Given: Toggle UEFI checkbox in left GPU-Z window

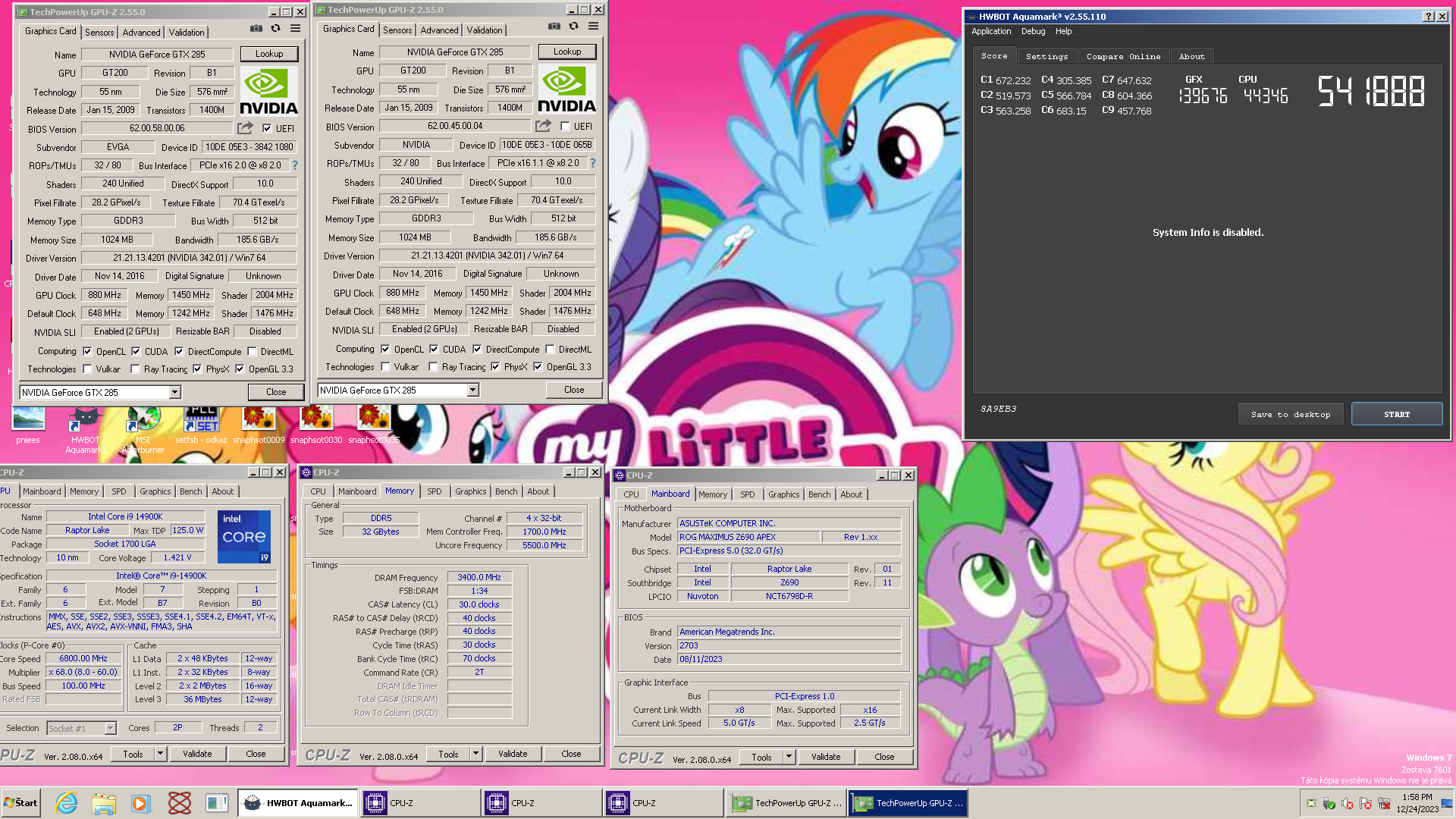Looking at the screenshot, I should point(267,128).
